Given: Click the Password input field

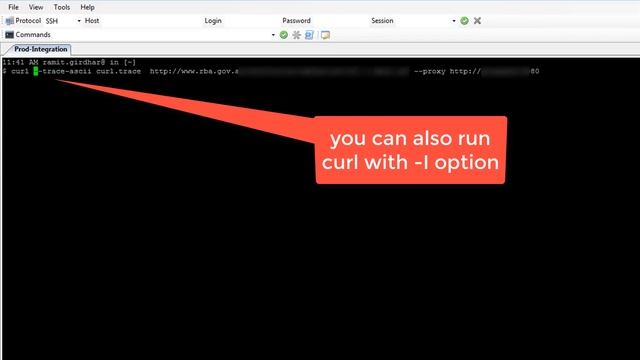Looking at the screenshot, I should point(340,21).
